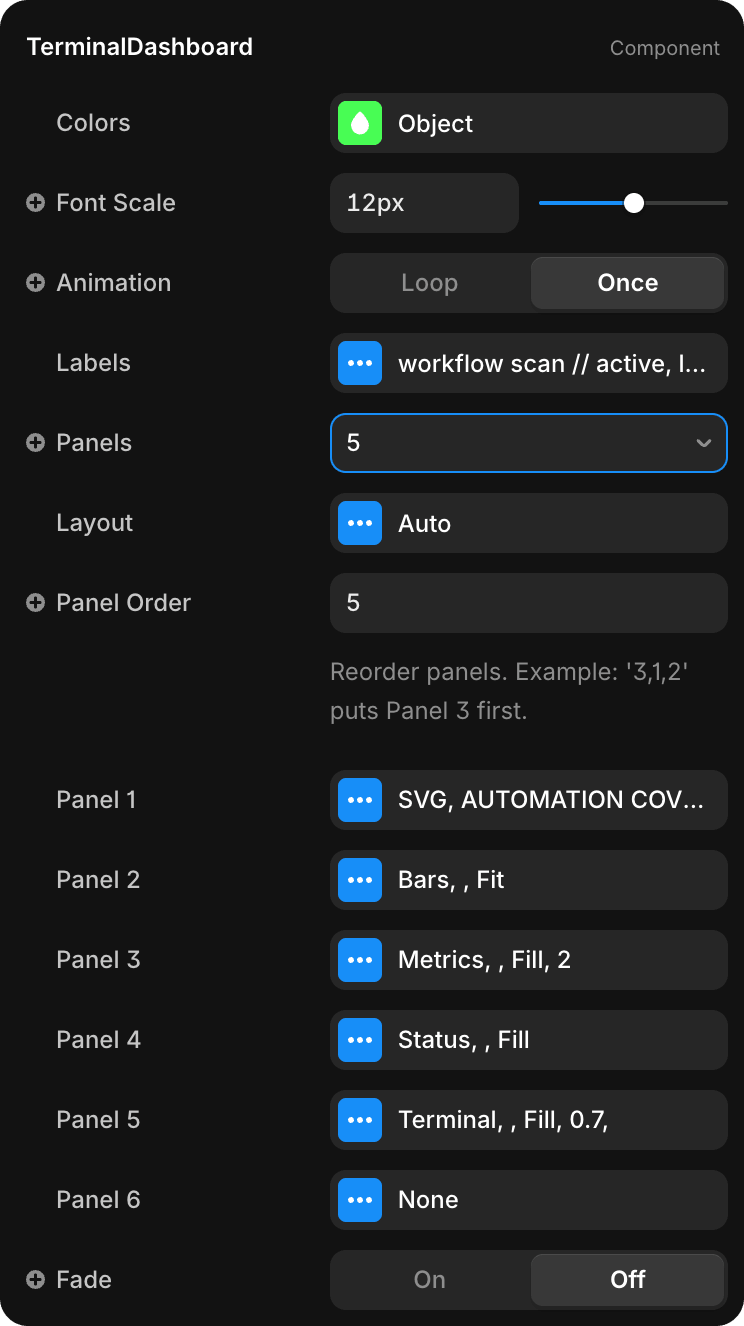The height and width of the screenshot is (1326, 744).
Task: Click the Panel Order input field
Action: tap(529, 603)
